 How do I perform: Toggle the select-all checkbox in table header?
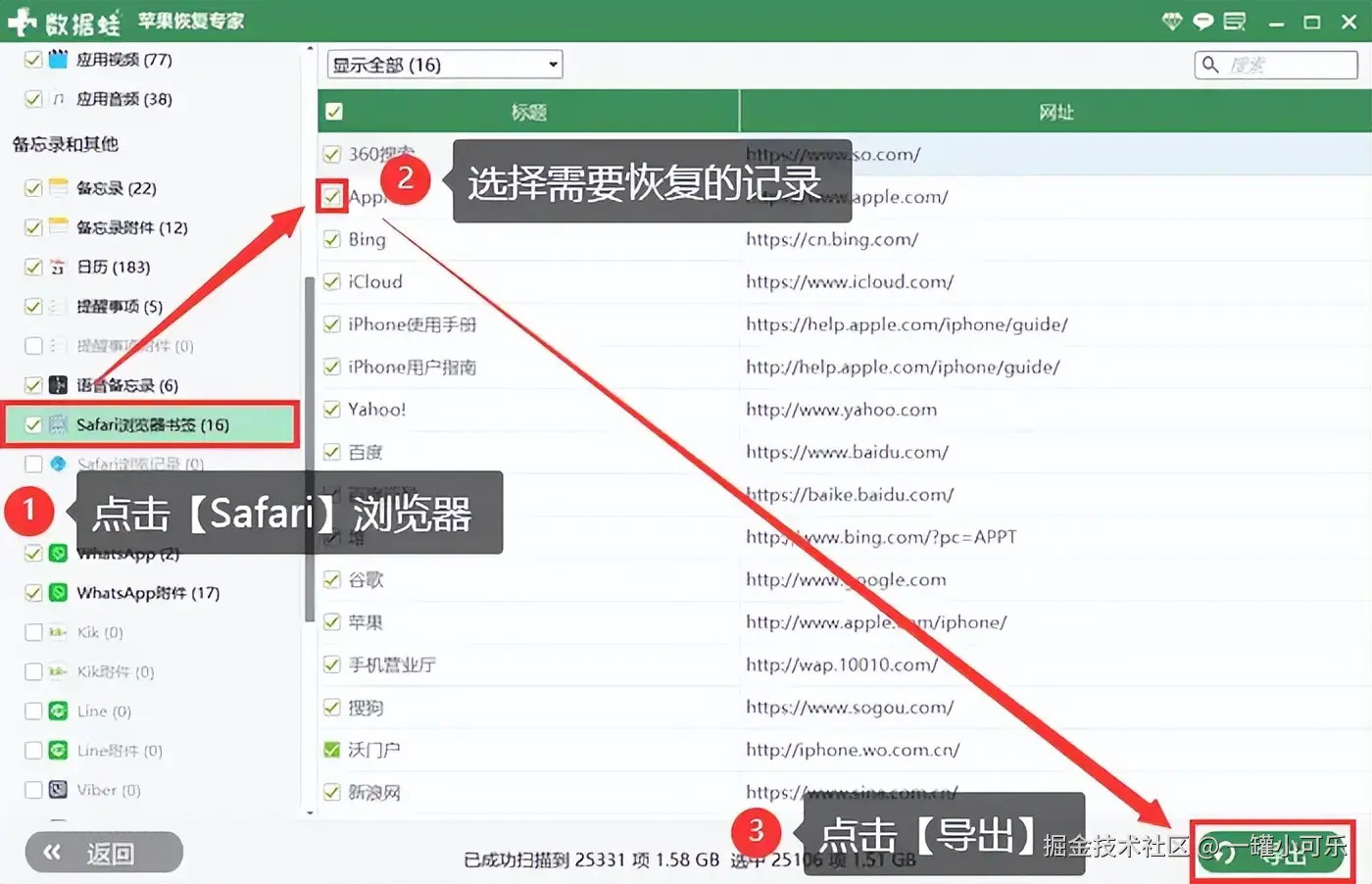tap(334, 112)
